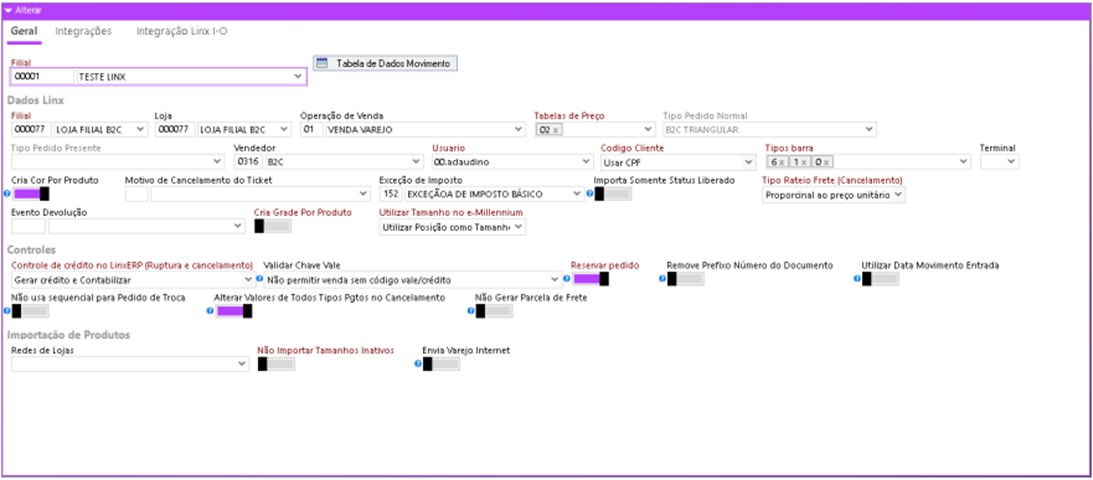1093x480 pixels.
Task: Open the Validar Chave Vale dropdown
Action: coord(555,279)
